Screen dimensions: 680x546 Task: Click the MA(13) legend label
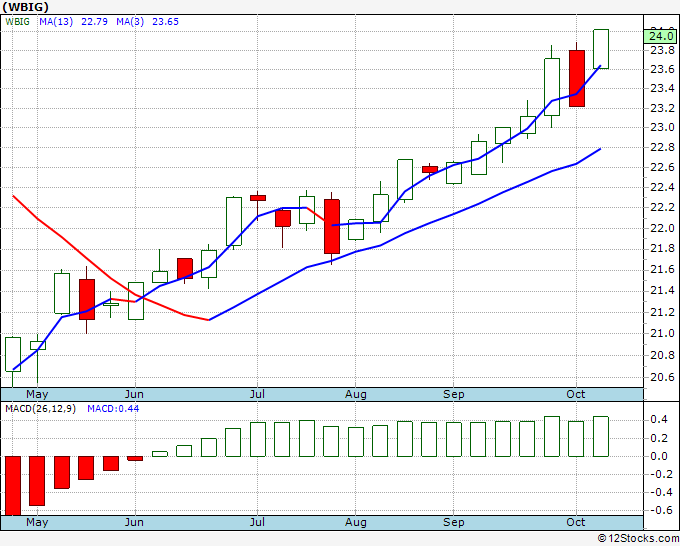[56, 22]
